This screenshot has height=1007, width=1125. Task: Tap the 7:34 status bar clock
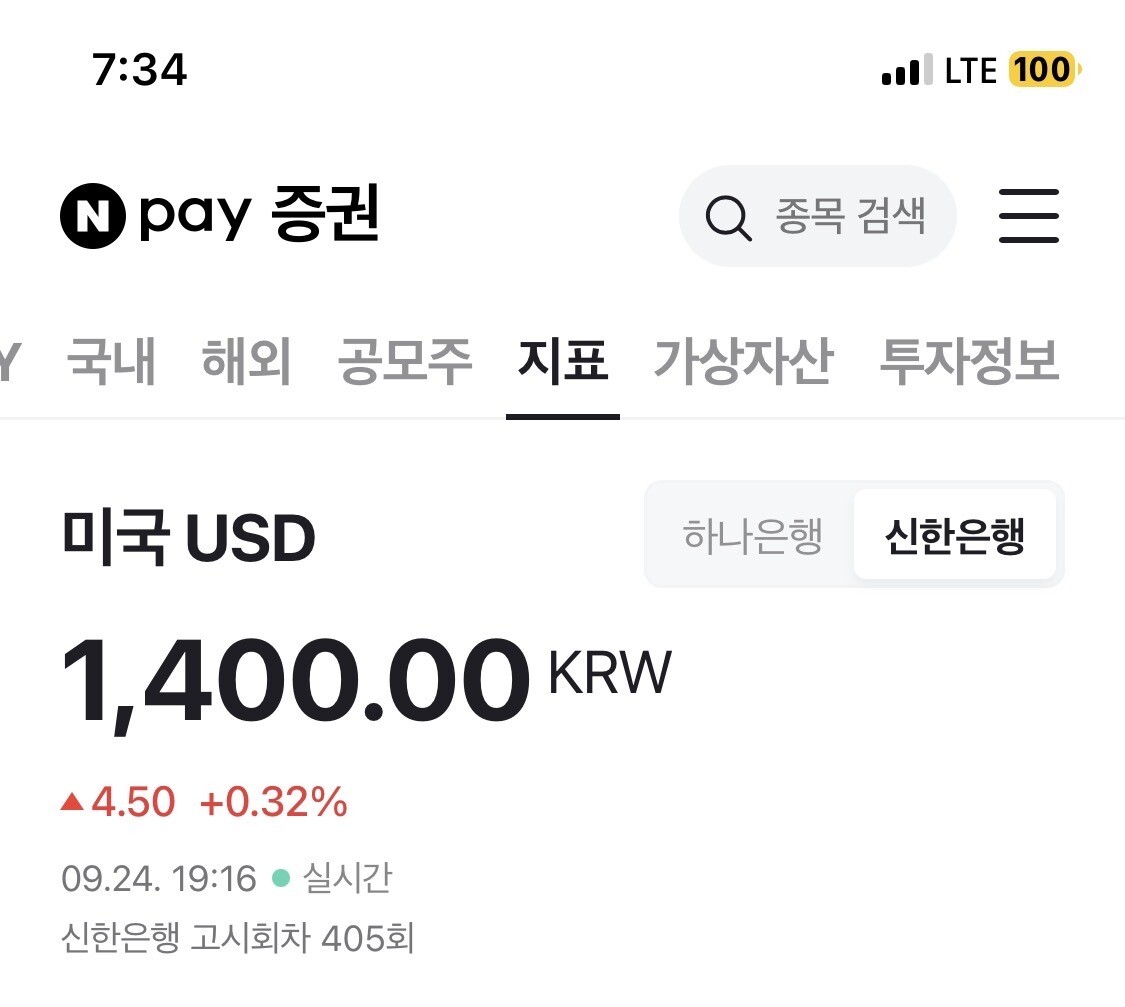click(139, 70)
